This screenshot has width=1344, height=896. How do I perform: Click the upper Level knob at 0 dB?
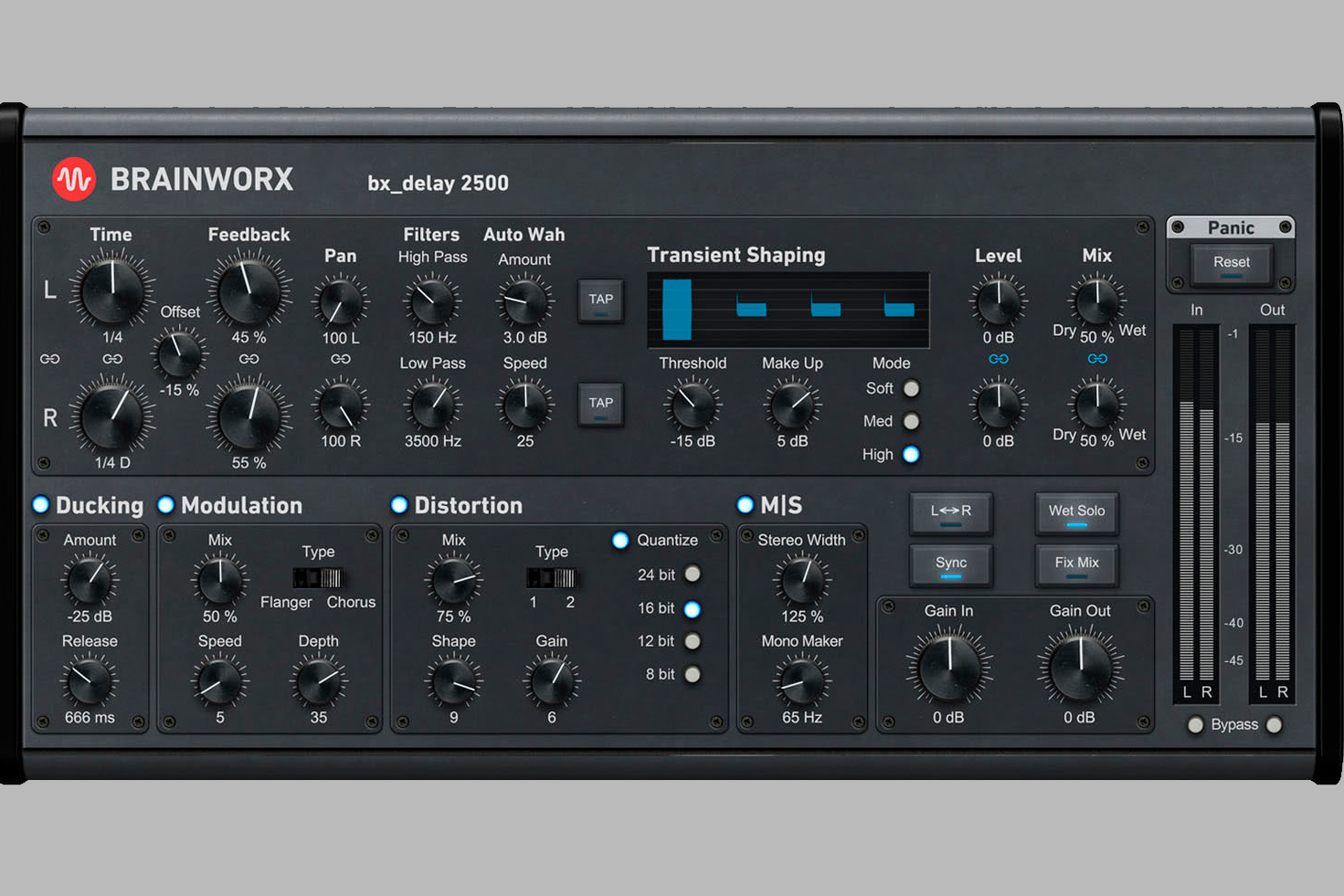coord(999,302)
